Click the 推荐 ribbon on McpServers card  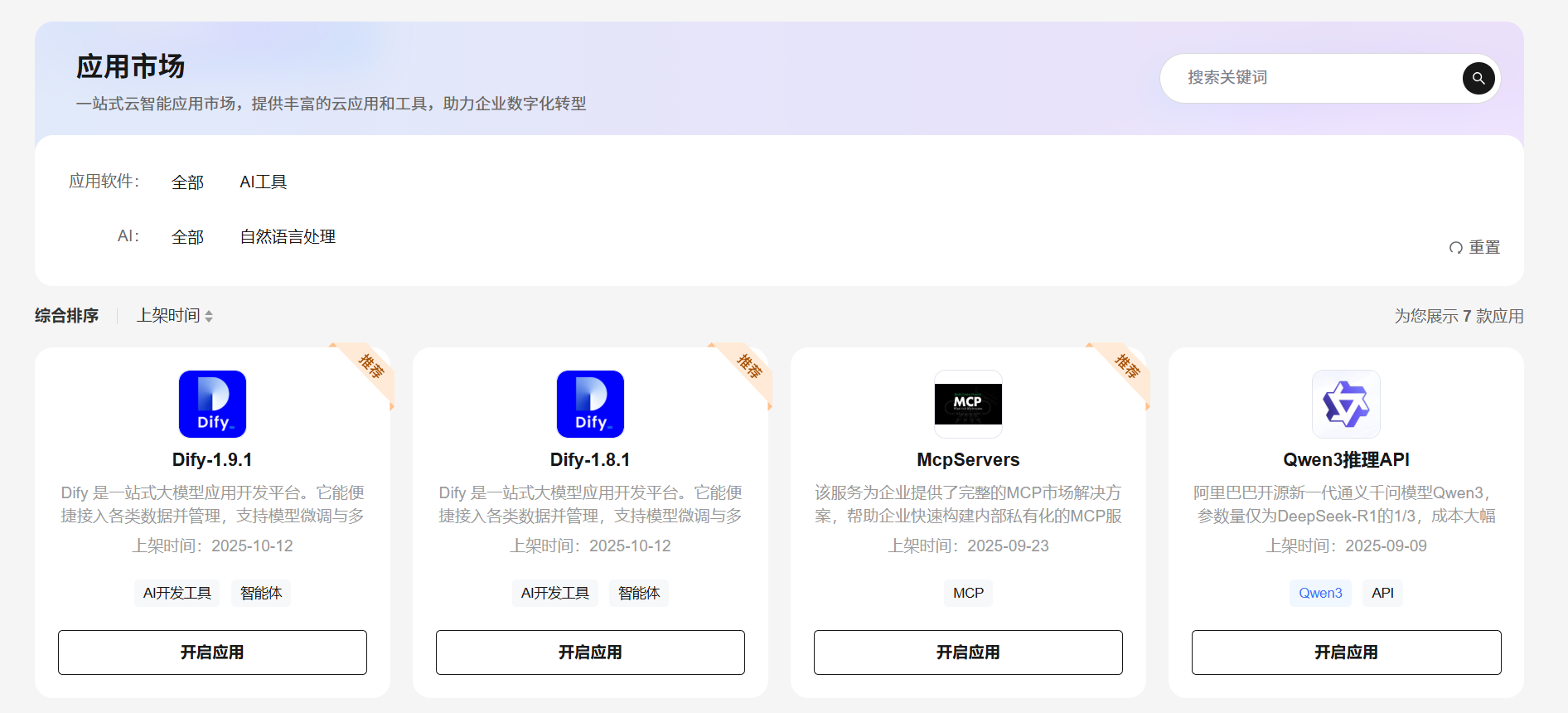click(1125, 367)
